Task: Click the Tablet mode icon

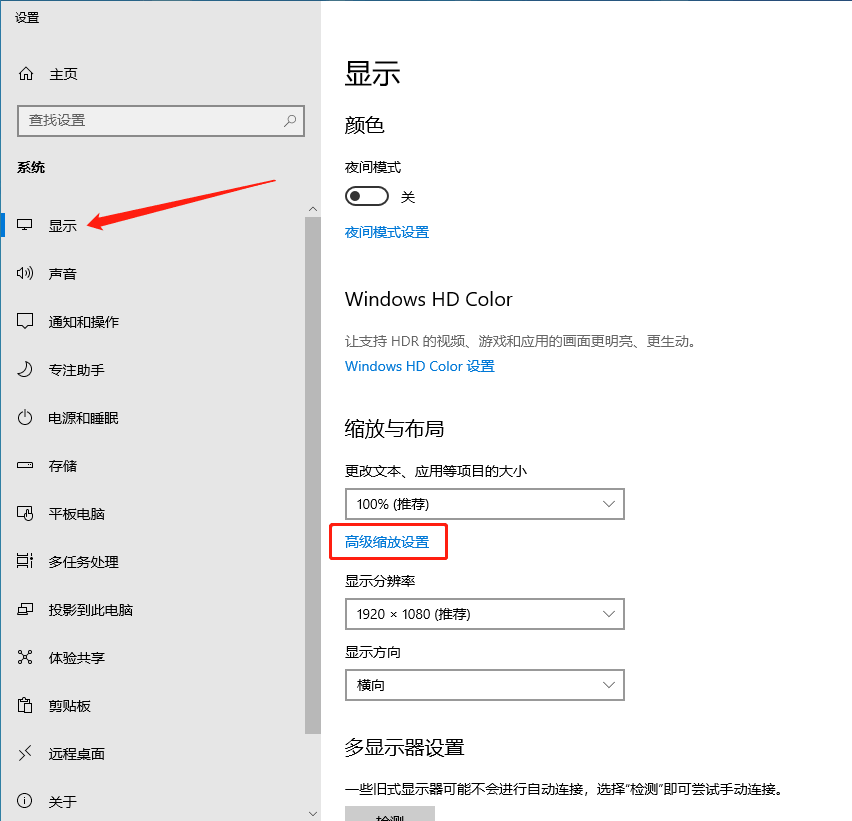Action: coord(26,514)
